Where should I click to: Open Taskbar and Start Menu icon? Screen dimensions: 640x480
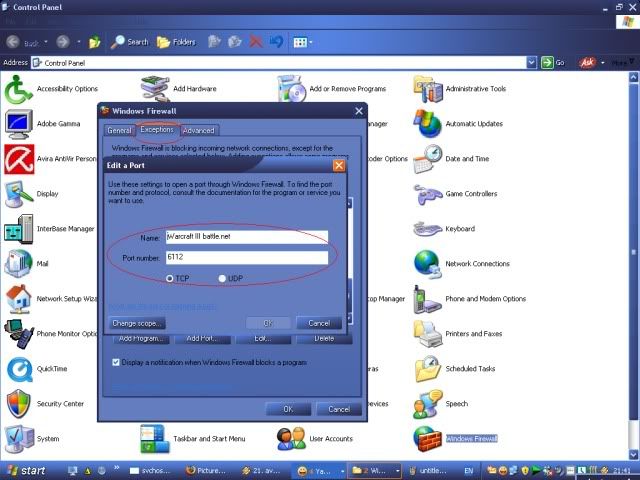[x=155, y=439]
